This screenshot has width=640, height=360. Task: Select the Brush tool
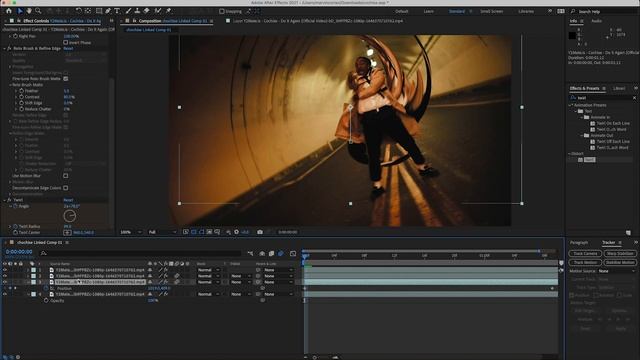point(128,11)
